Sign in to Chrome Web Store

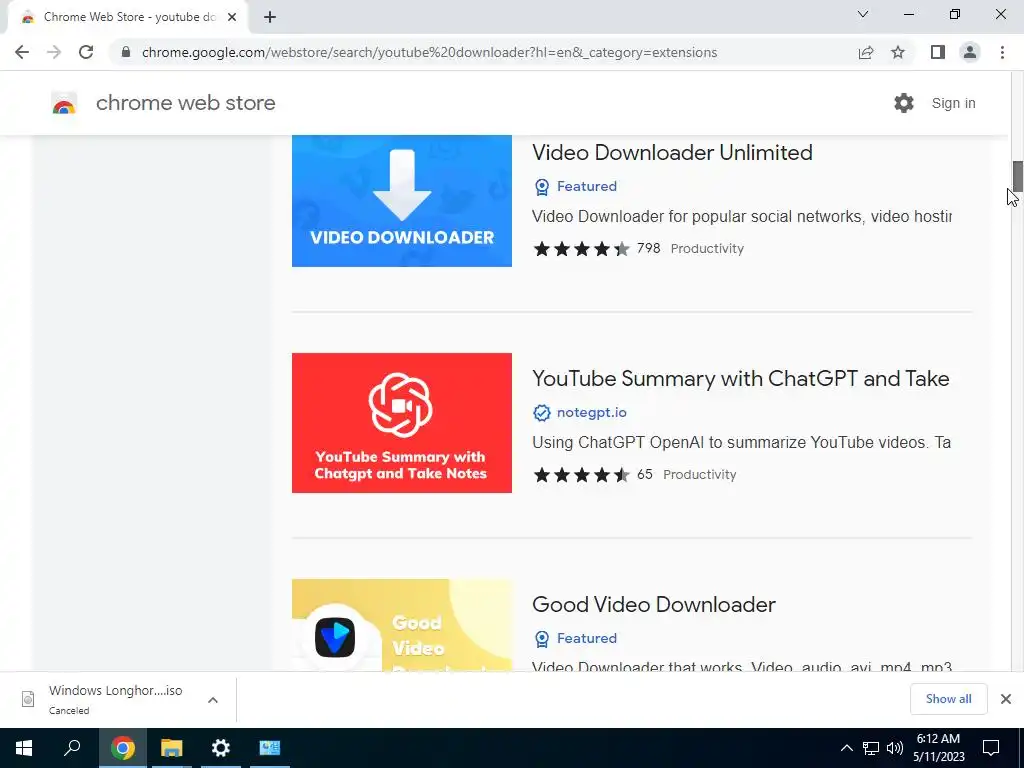953,103
